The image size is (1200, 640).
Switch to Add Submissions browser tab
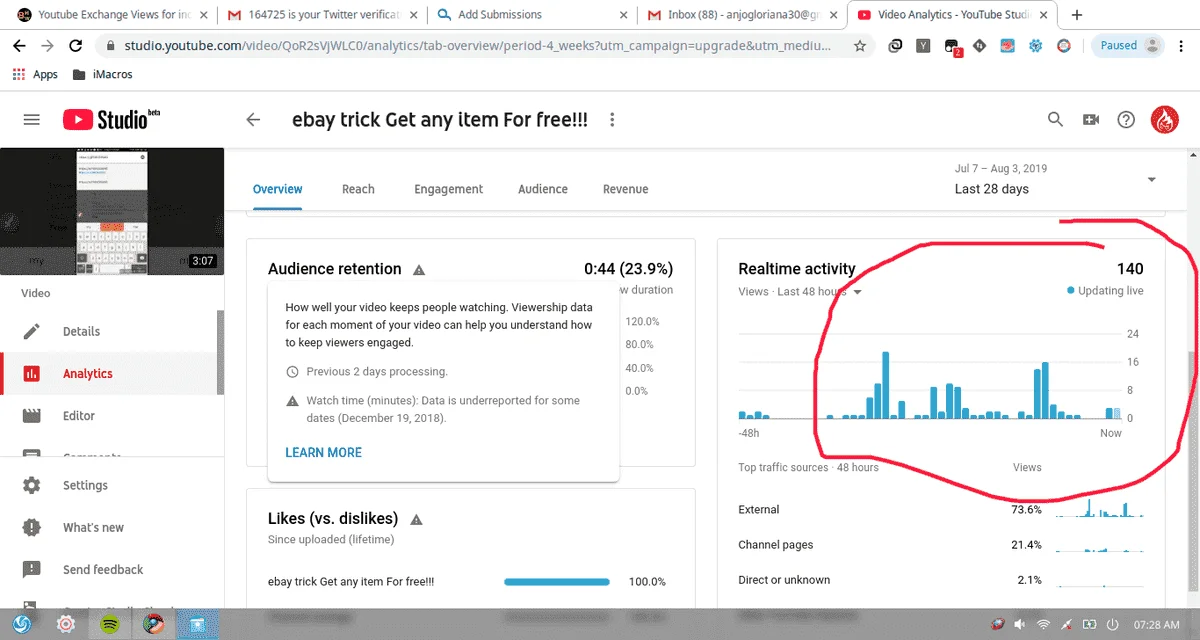(x=533, y=15)
